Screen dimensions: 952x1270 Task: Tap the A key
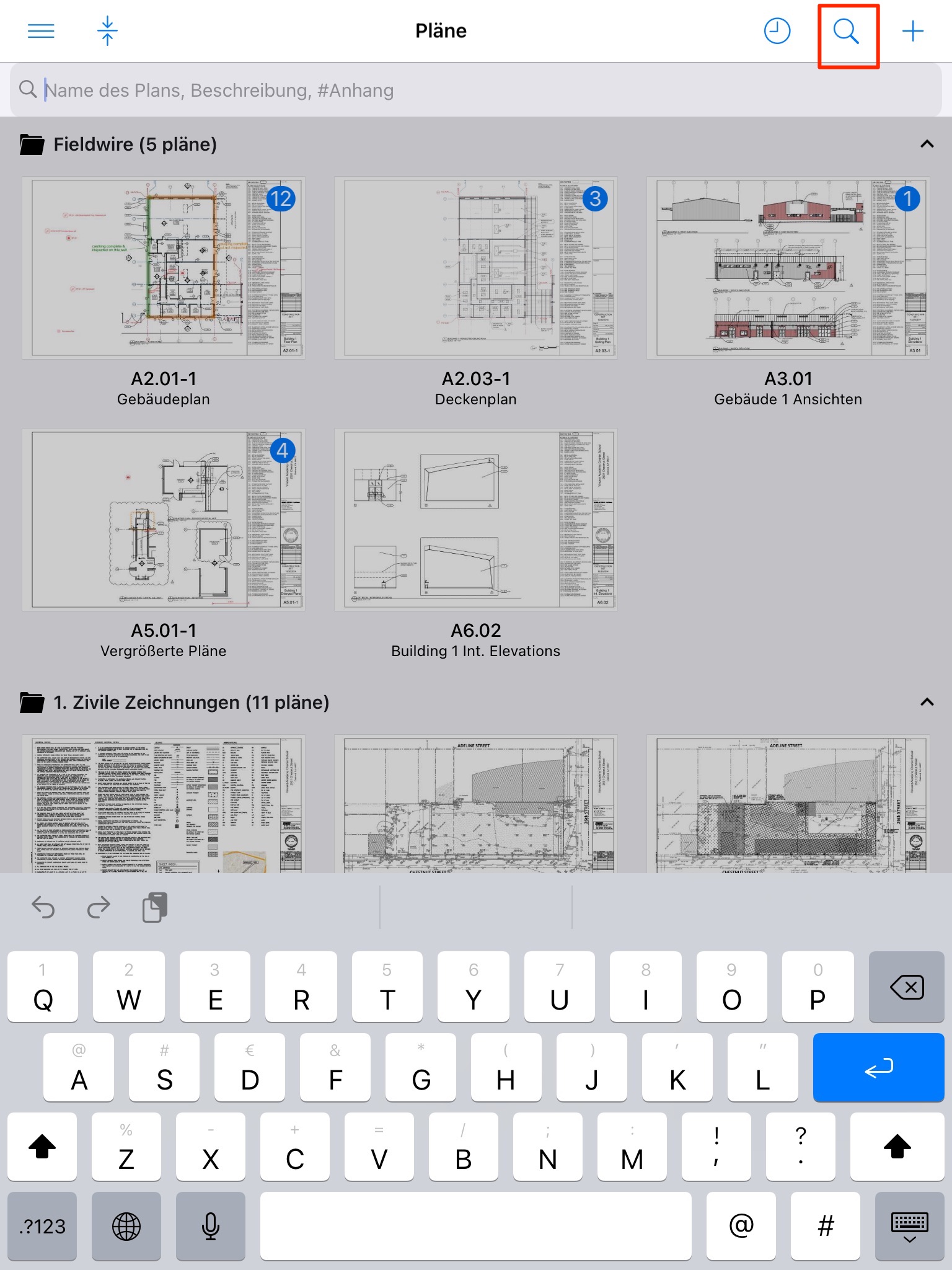coord(79,1067)
